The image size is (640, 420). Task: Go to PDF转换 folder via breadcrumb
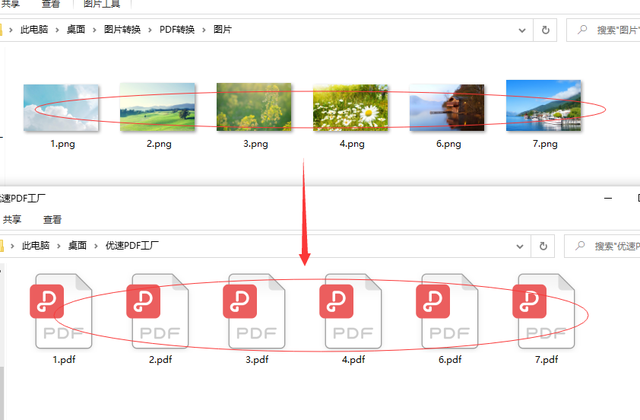pyautogui.click(x=178, y=30)
